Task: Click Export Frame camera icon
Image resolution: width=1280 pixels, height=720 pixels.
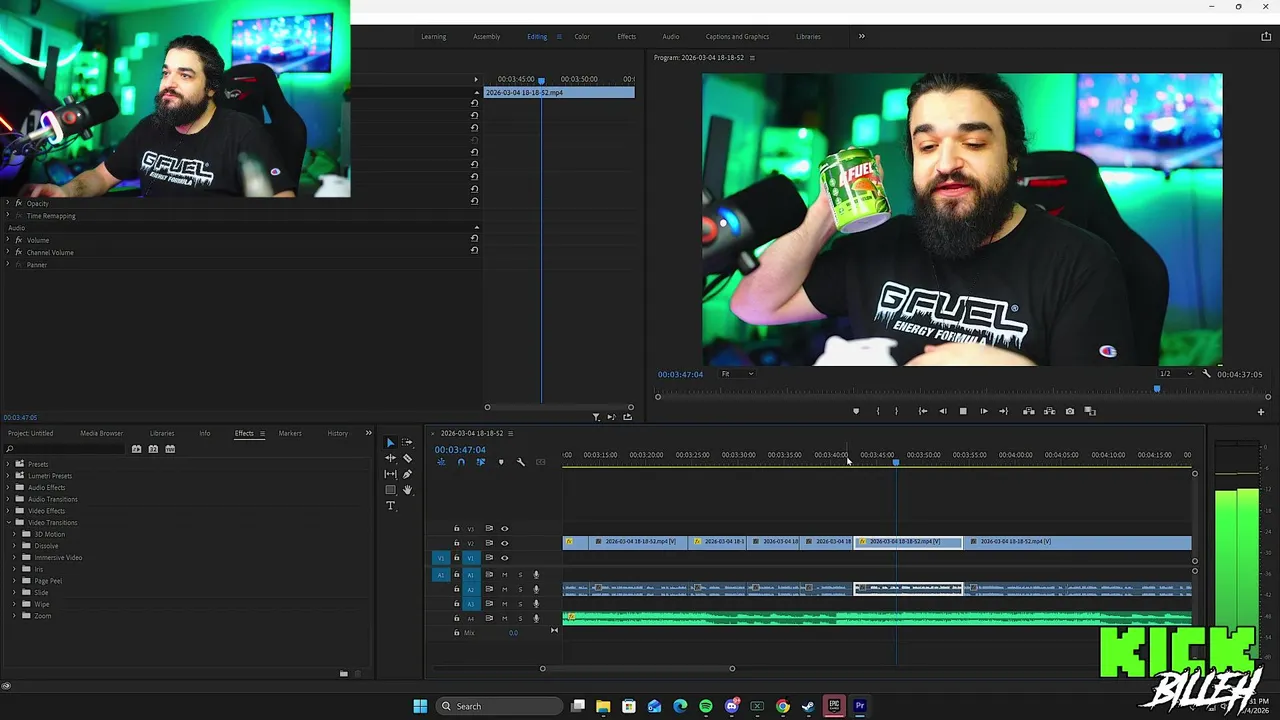Action: [1070, 411]
